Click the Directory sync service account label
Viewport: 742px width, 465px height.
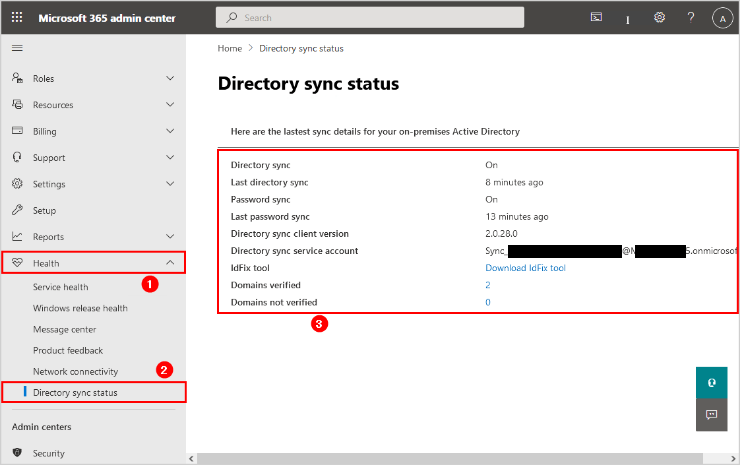click(294, 251)
